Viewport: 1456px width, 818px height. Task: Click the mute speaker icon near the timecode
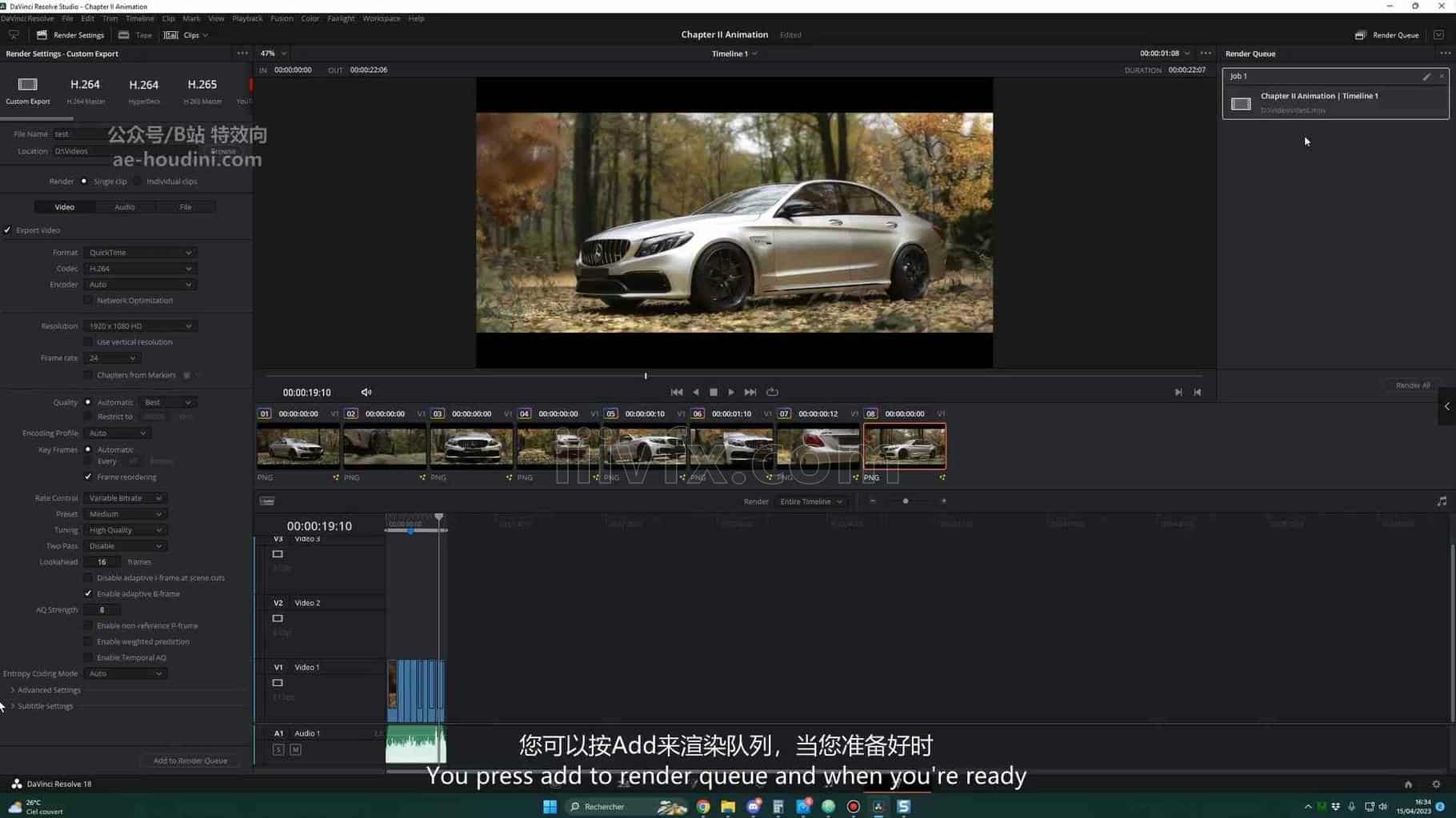pyautogui.click(x=366, y=392)
